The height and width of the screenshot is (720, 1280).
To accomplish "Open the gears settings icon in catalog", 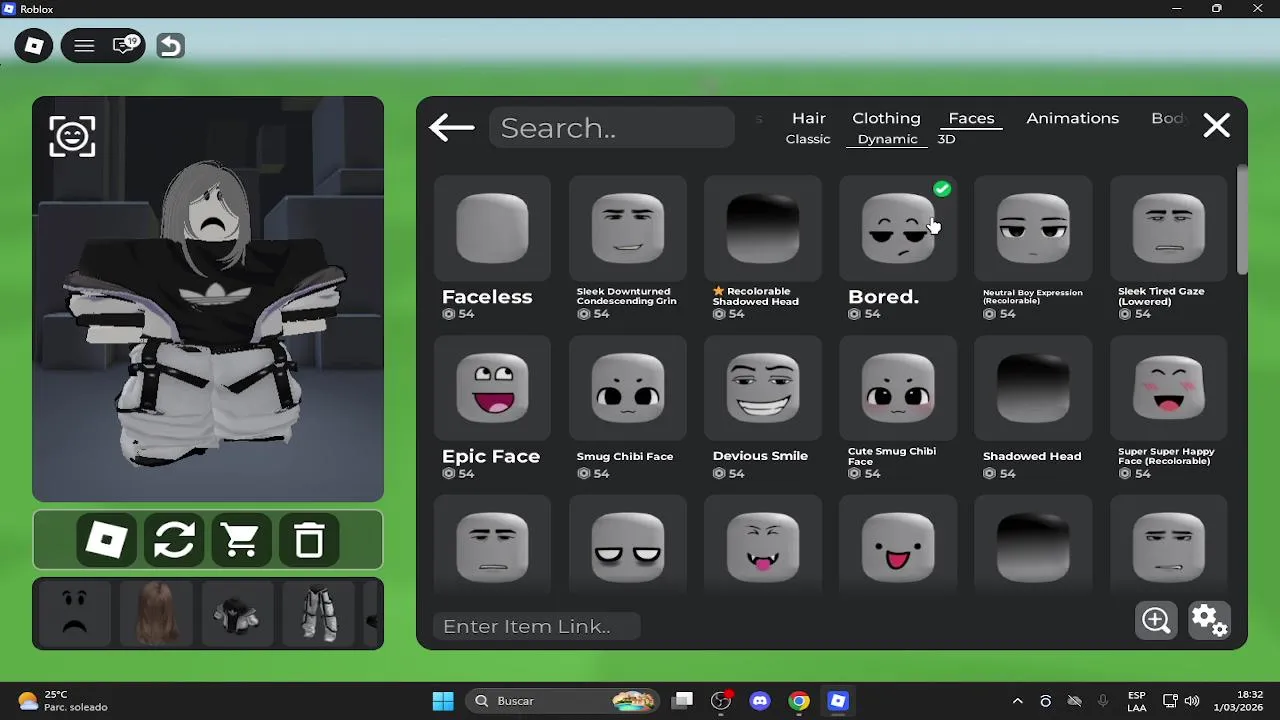I will click(x=1209, y=620).
